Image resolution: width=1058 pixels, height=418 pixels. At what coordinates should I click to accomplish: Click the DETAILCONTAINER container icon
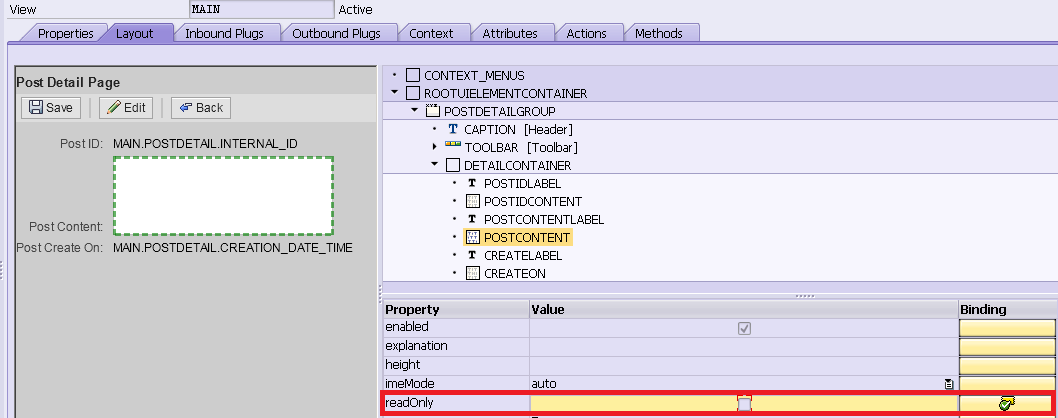coord(453,165)
